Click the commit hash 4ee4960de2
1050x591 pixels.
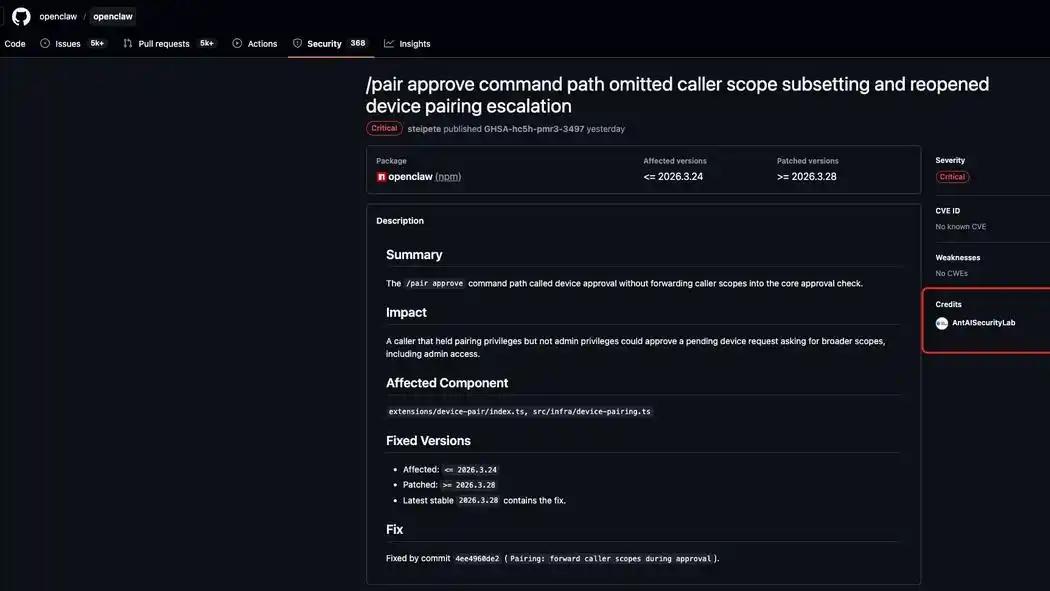tap(477, 559)
